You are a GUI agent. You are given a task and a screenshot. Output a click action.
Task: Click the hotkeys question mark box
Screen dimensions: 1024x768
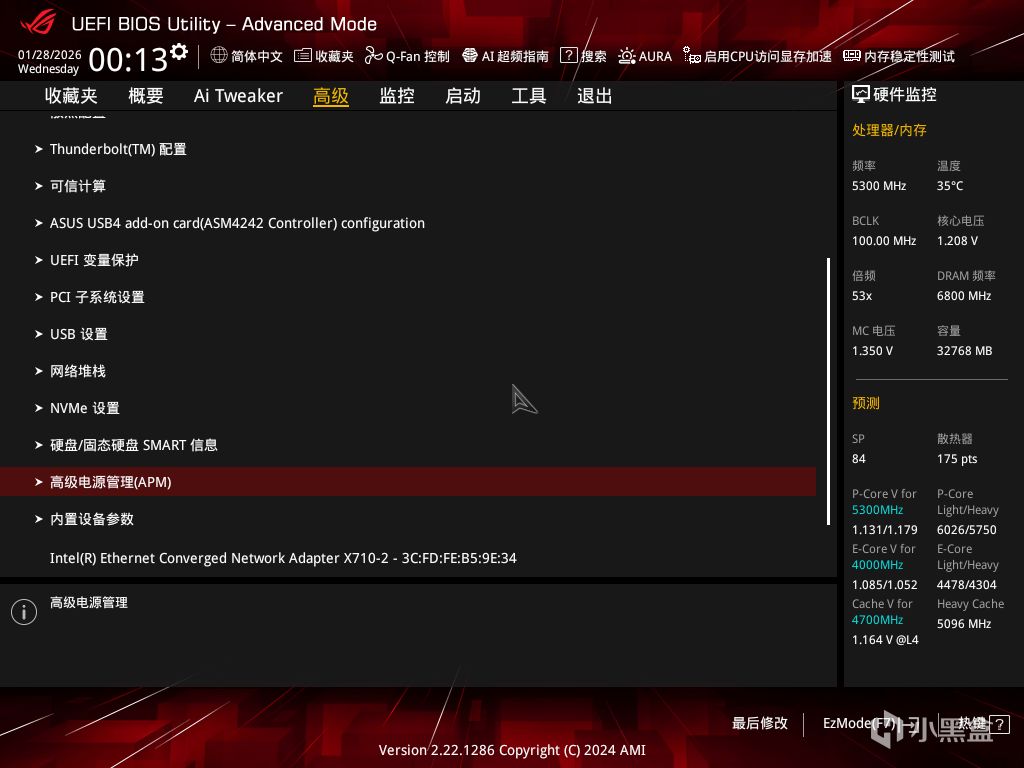[x=999, y=724]
